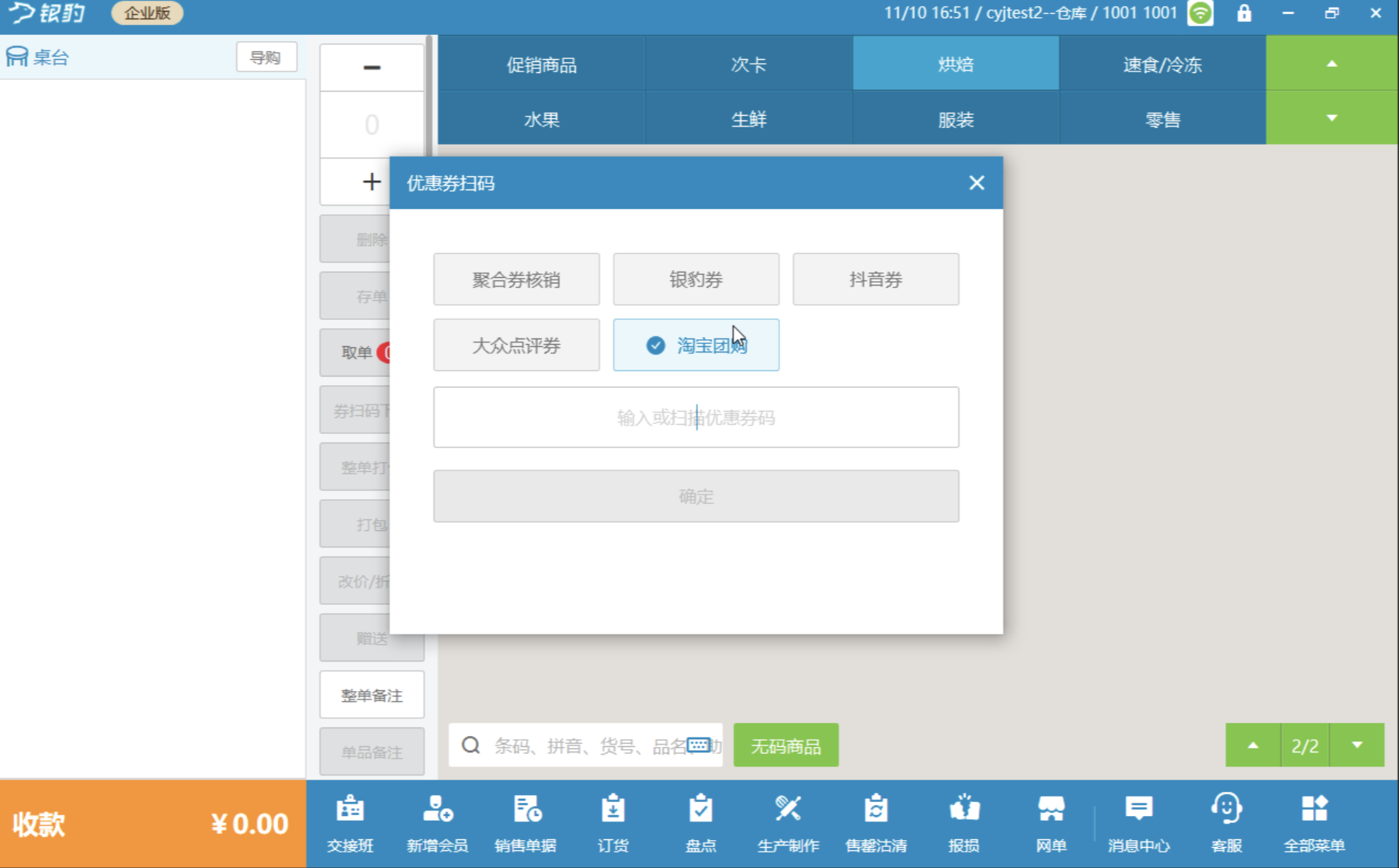
Task: Click the lock screen padlock icon
Action: 1244,13
